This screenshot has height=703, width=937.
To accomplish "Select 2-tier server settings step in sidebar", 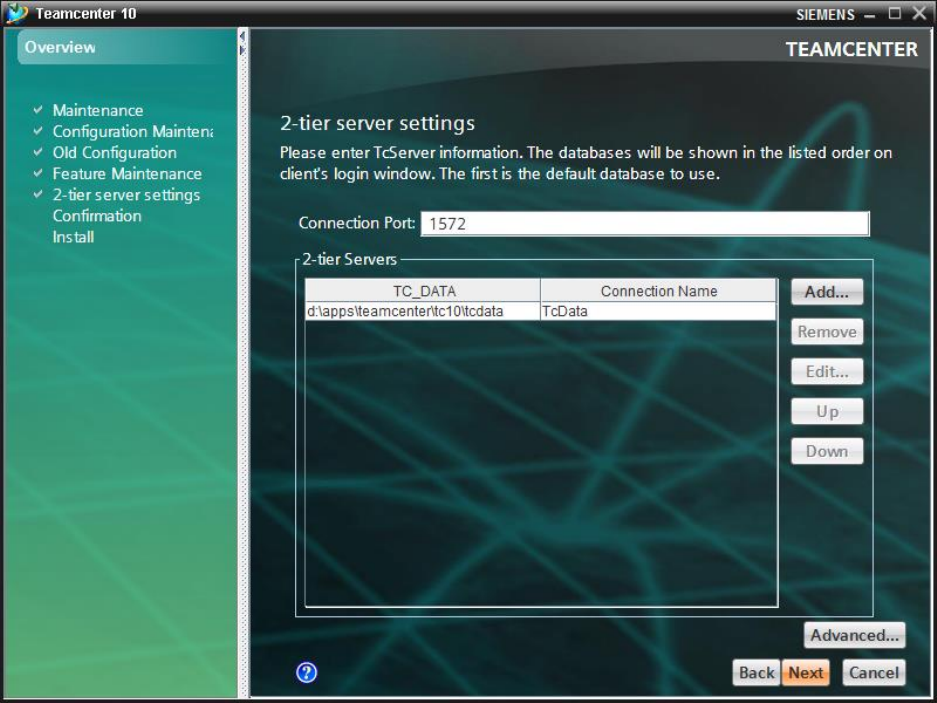I will (126, 195).
